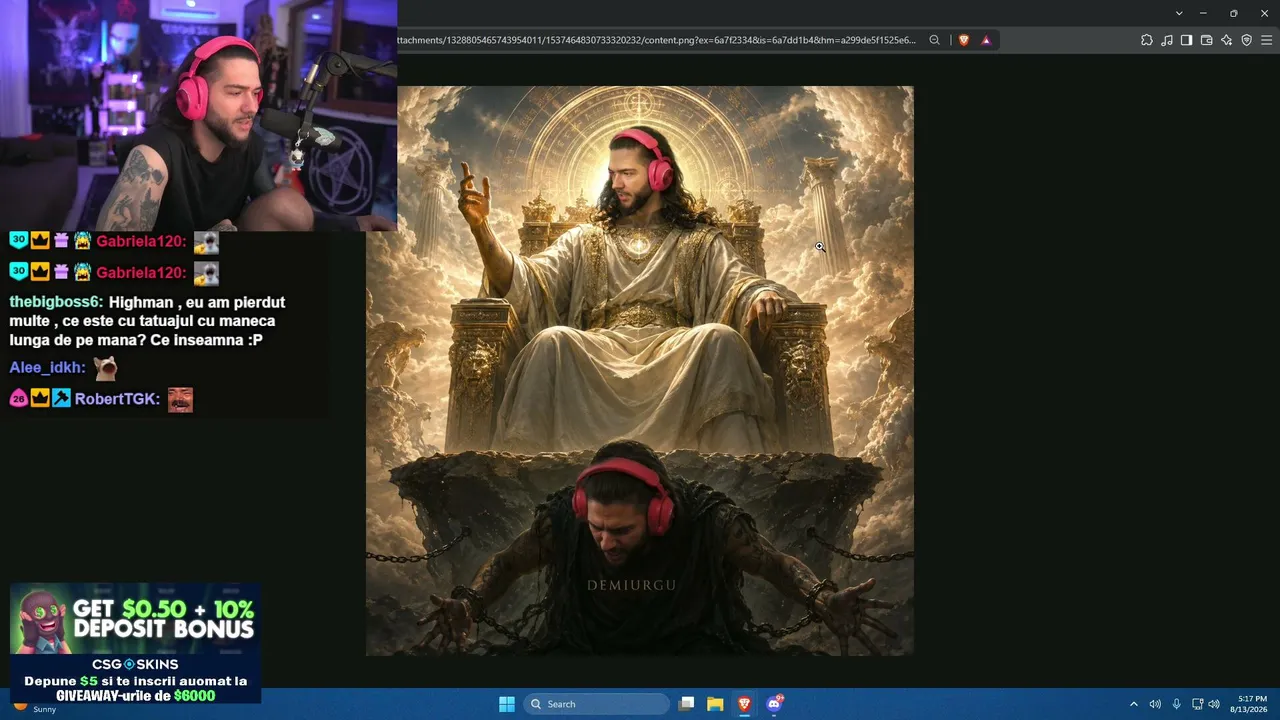This screenshot has height=720, width=1280.
Task: Expand the hidden system tray icons chevron
Action: 1134,704
